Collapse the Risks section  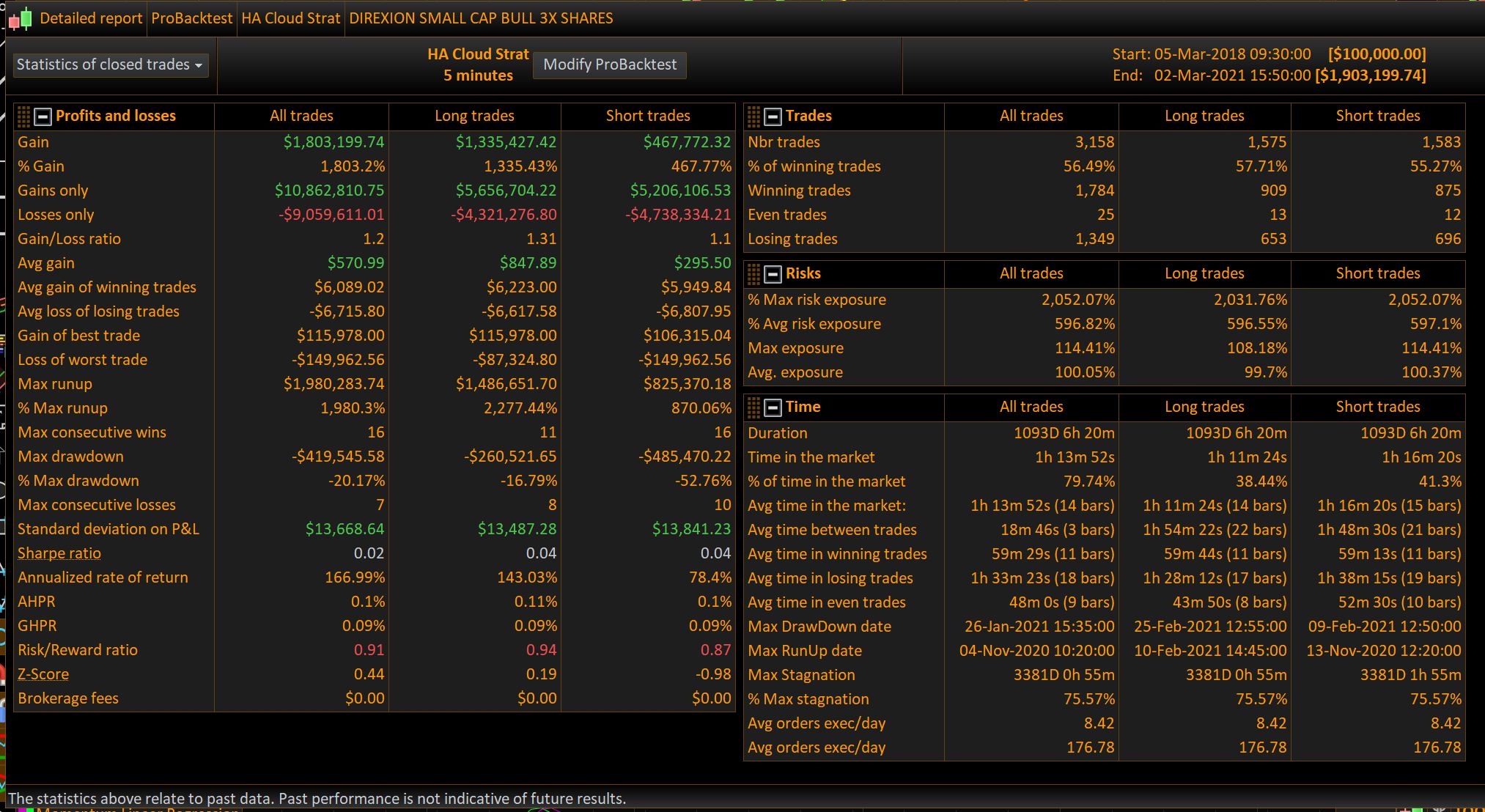point(773,273)
